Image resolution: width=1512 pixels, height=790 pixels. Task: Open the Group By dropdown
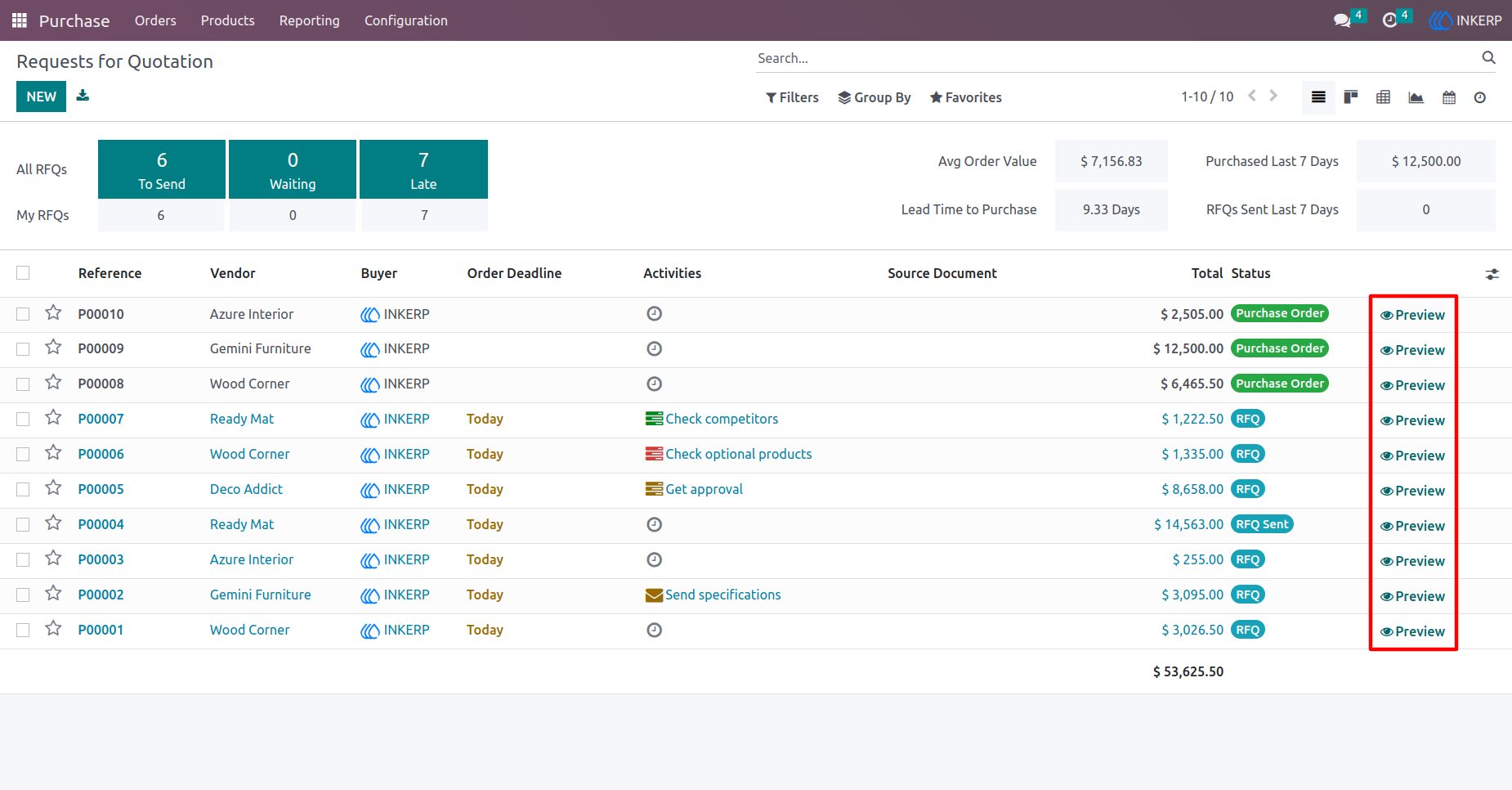coord(875,97)
